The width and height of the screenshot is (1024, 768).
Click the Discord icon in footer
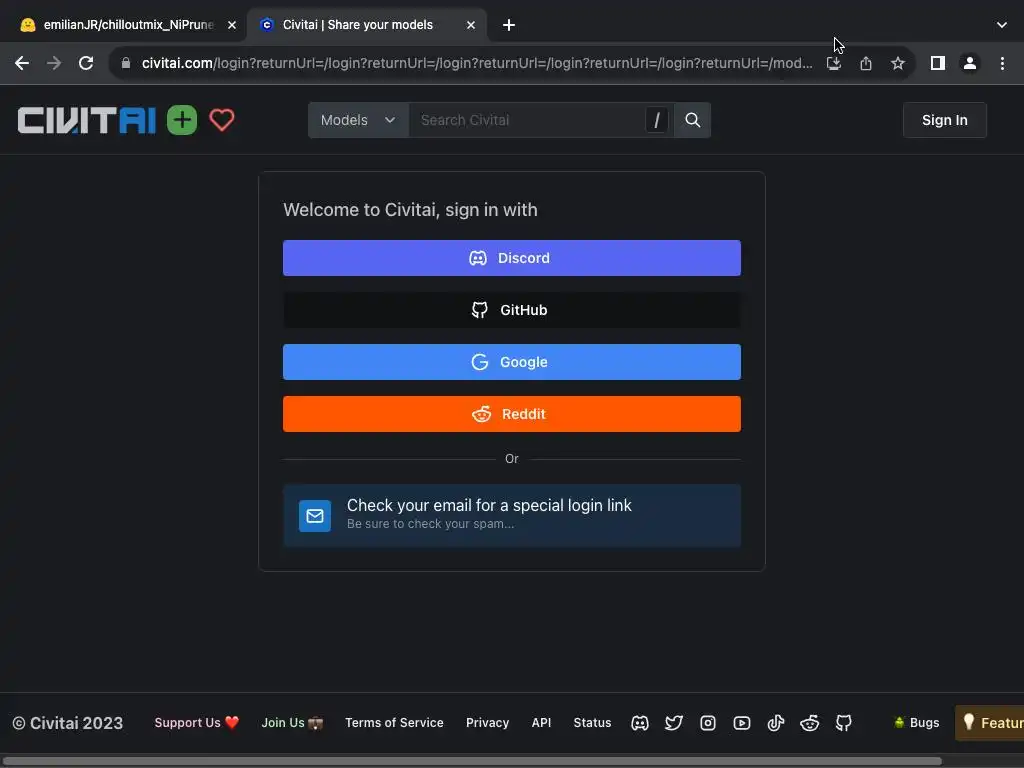[640, 723]
